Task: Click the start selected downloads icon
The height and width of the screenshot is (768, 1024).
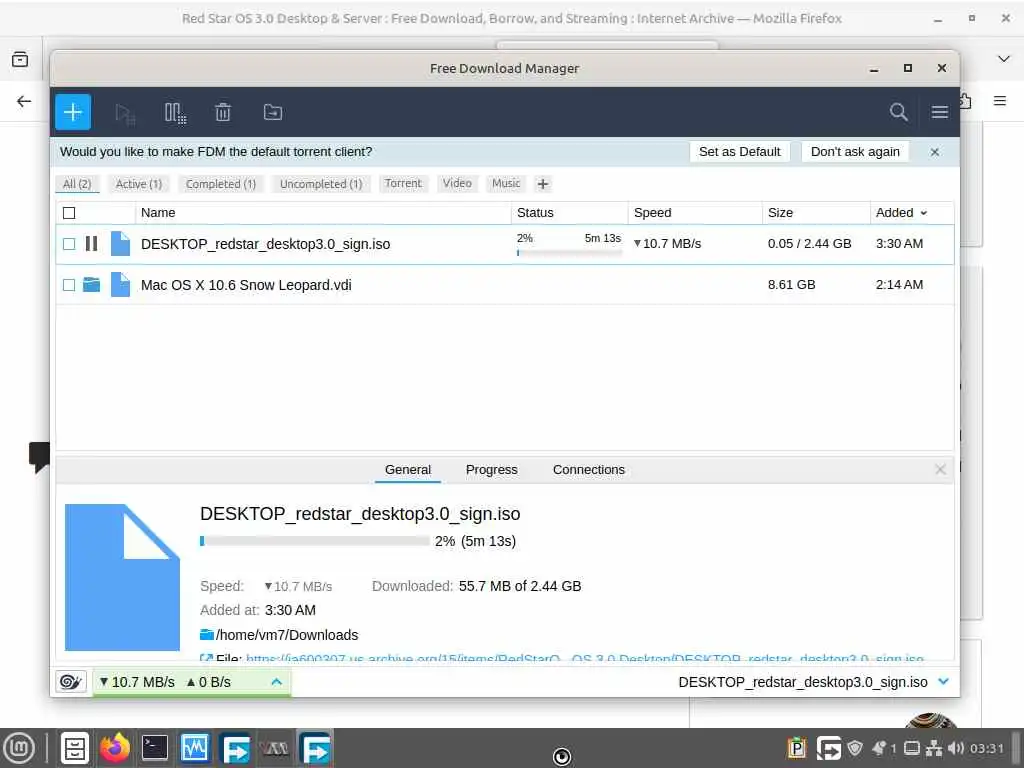Action: click(125, 113)
